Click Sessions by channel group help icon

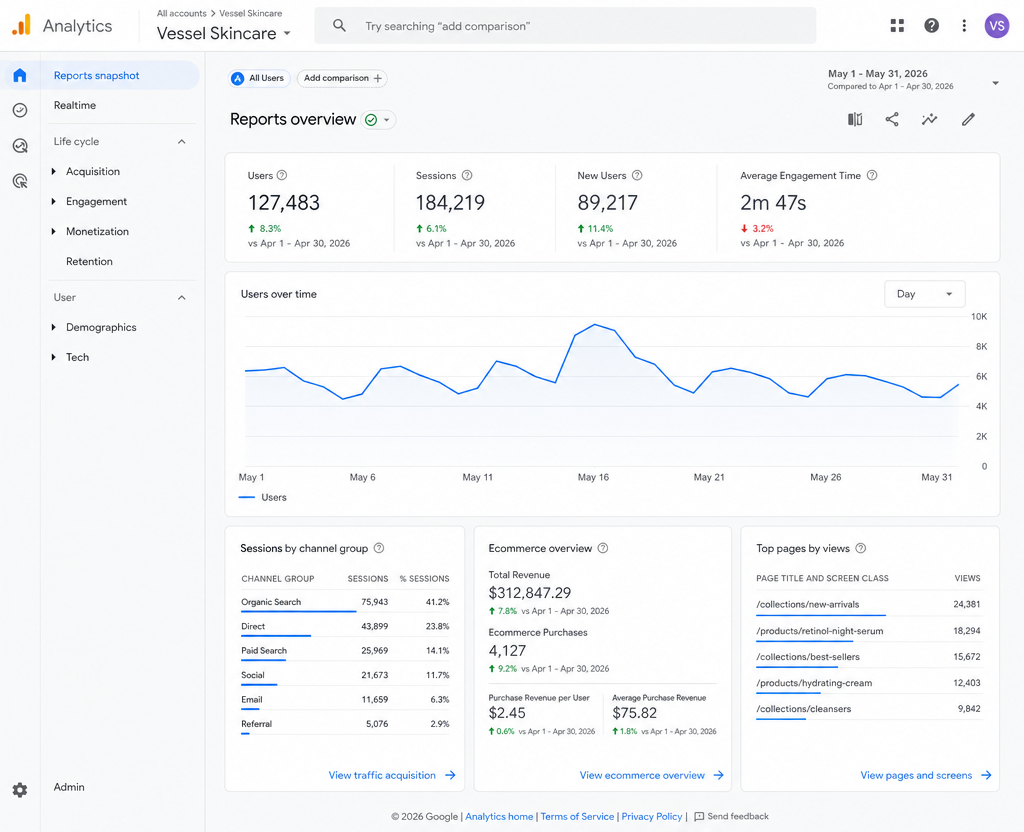click(379, 548)
